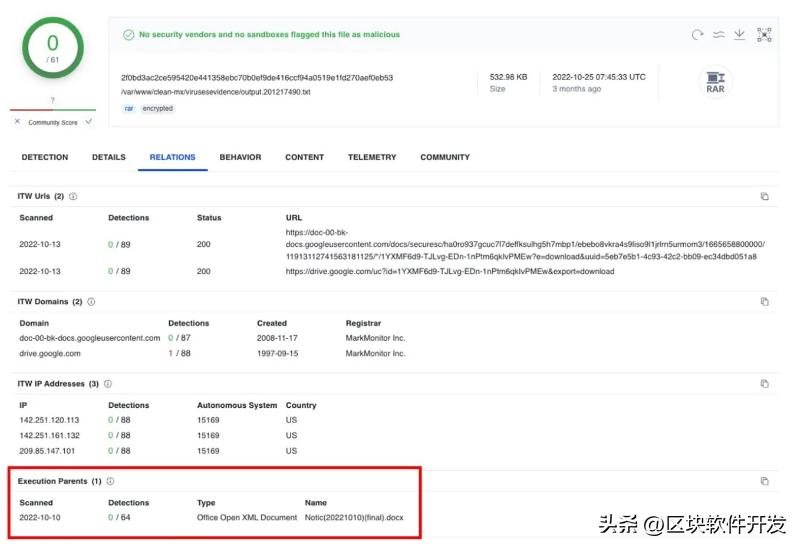Download the file using download icon
Viewport: 802px width, 550px height.
point(739,34)
